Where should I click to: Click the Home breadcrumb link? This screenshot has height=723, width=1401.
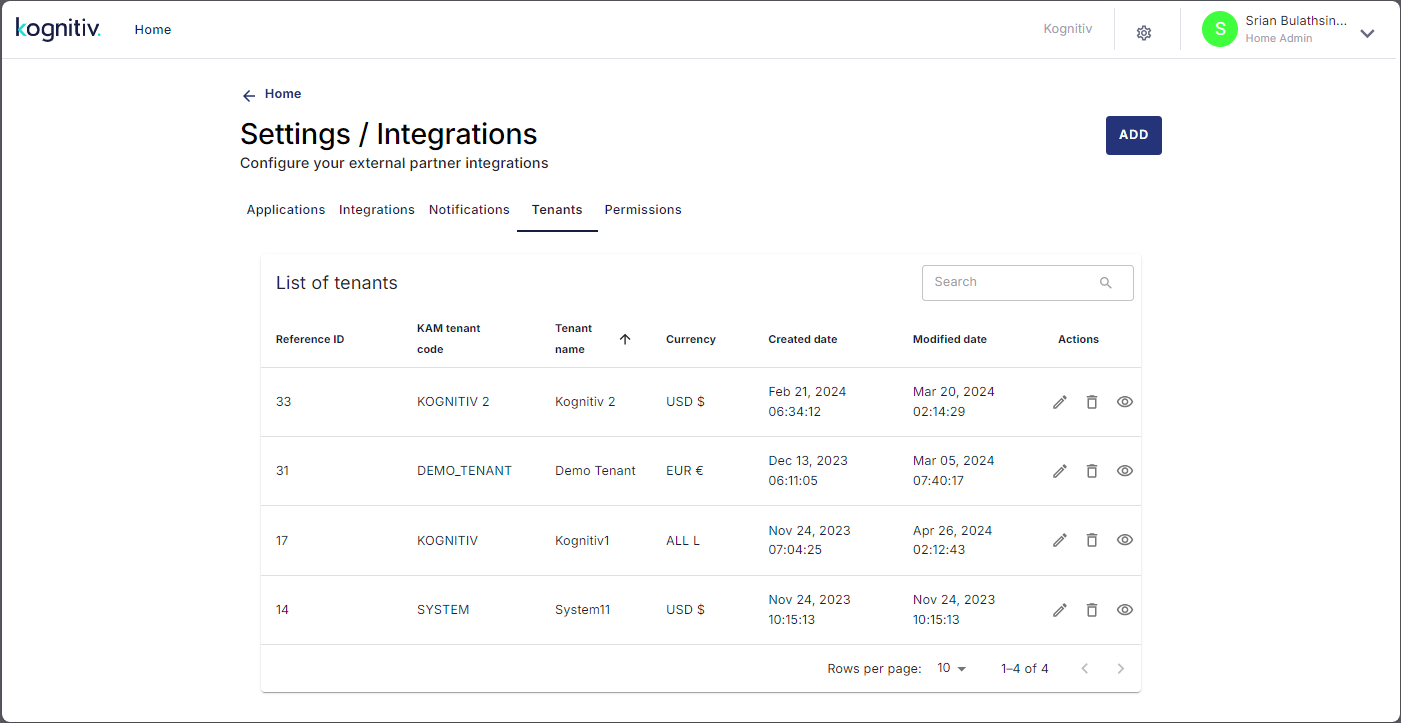[x=283, y=94]
